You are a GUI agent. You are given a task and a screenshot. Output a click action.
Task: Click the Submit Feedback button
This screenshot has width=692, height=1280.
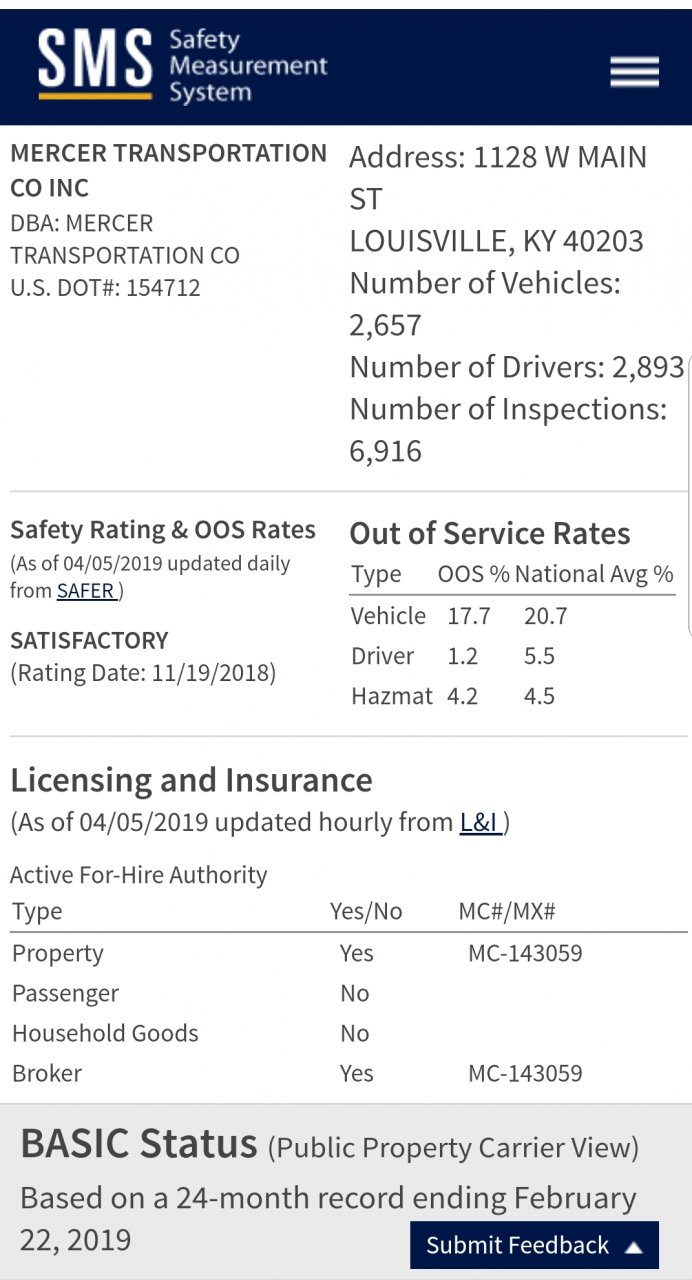coord(534,1245)
